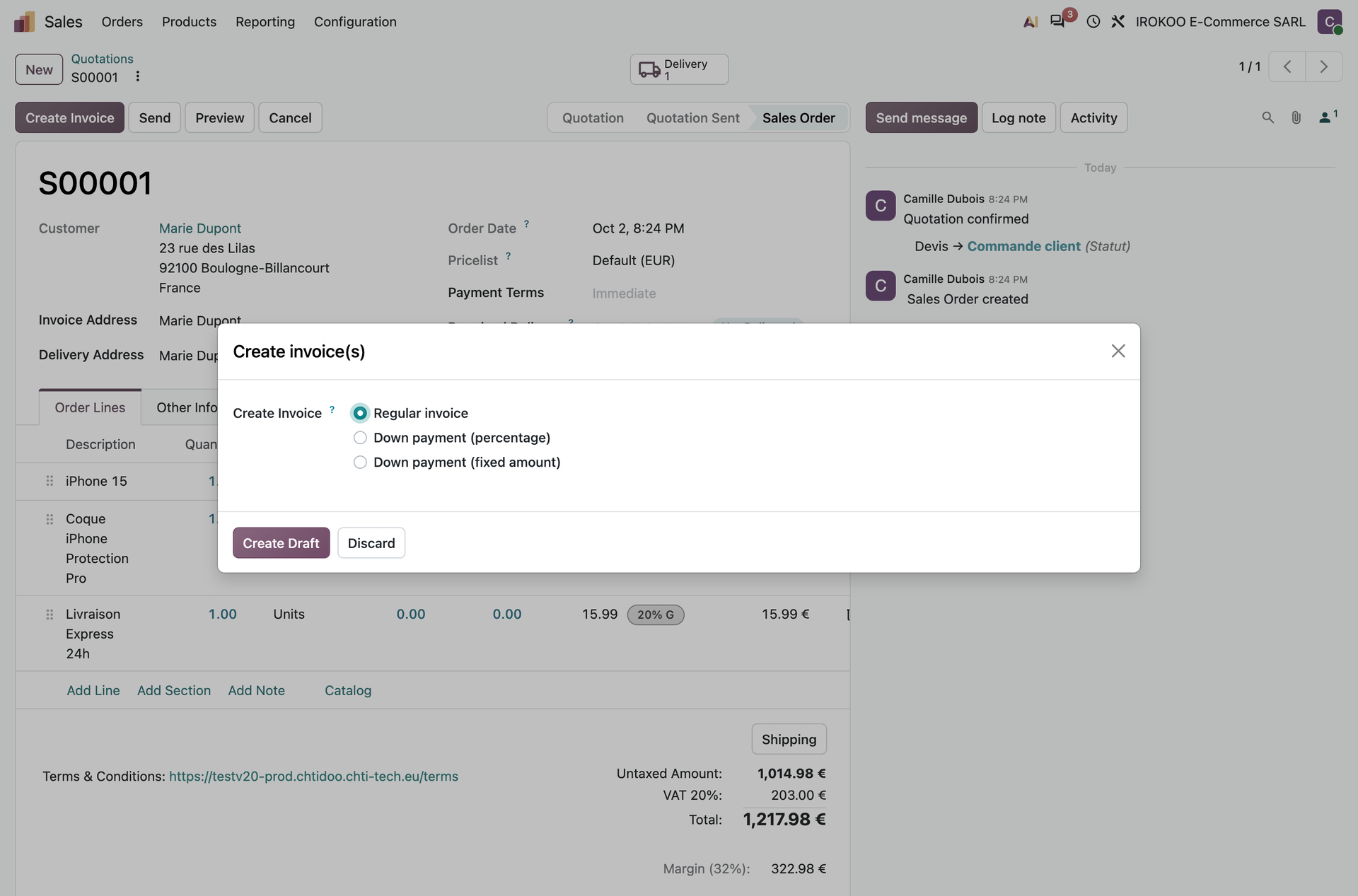Open the Configuration menu

coord(355,22)
